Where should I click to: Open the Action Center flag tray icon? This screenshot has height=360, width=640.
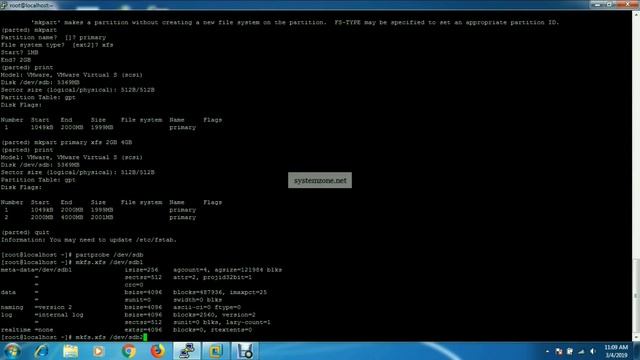coord(559,351)
